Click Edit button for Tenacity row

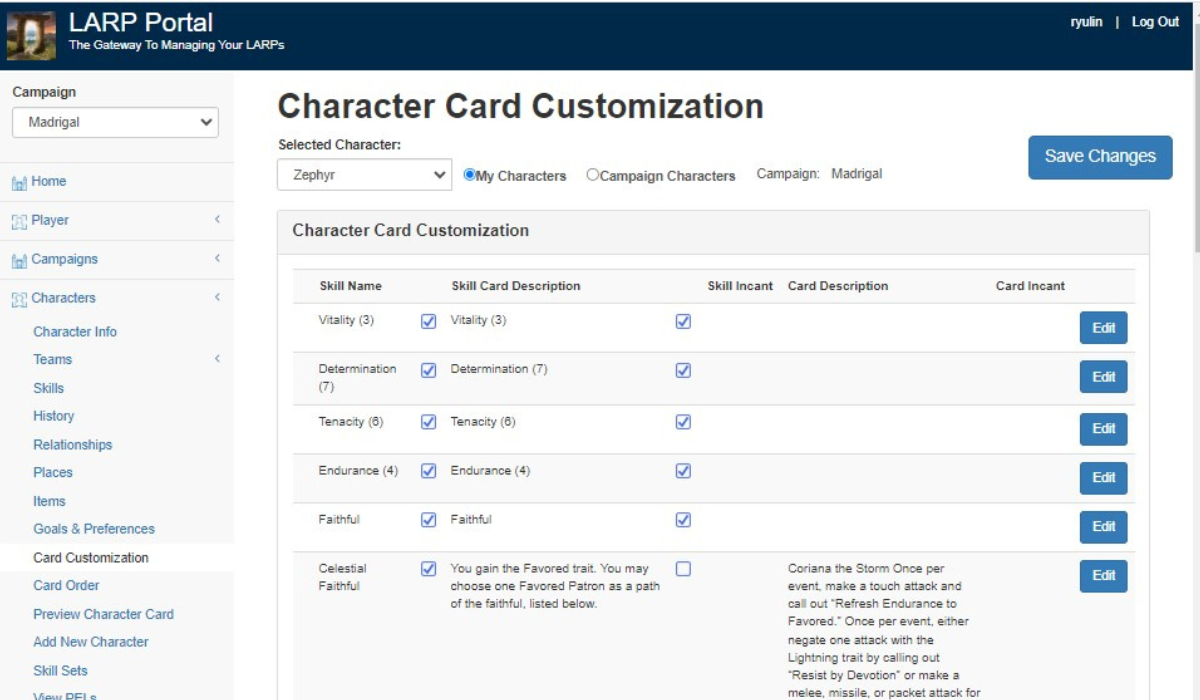coord(1103,429)
